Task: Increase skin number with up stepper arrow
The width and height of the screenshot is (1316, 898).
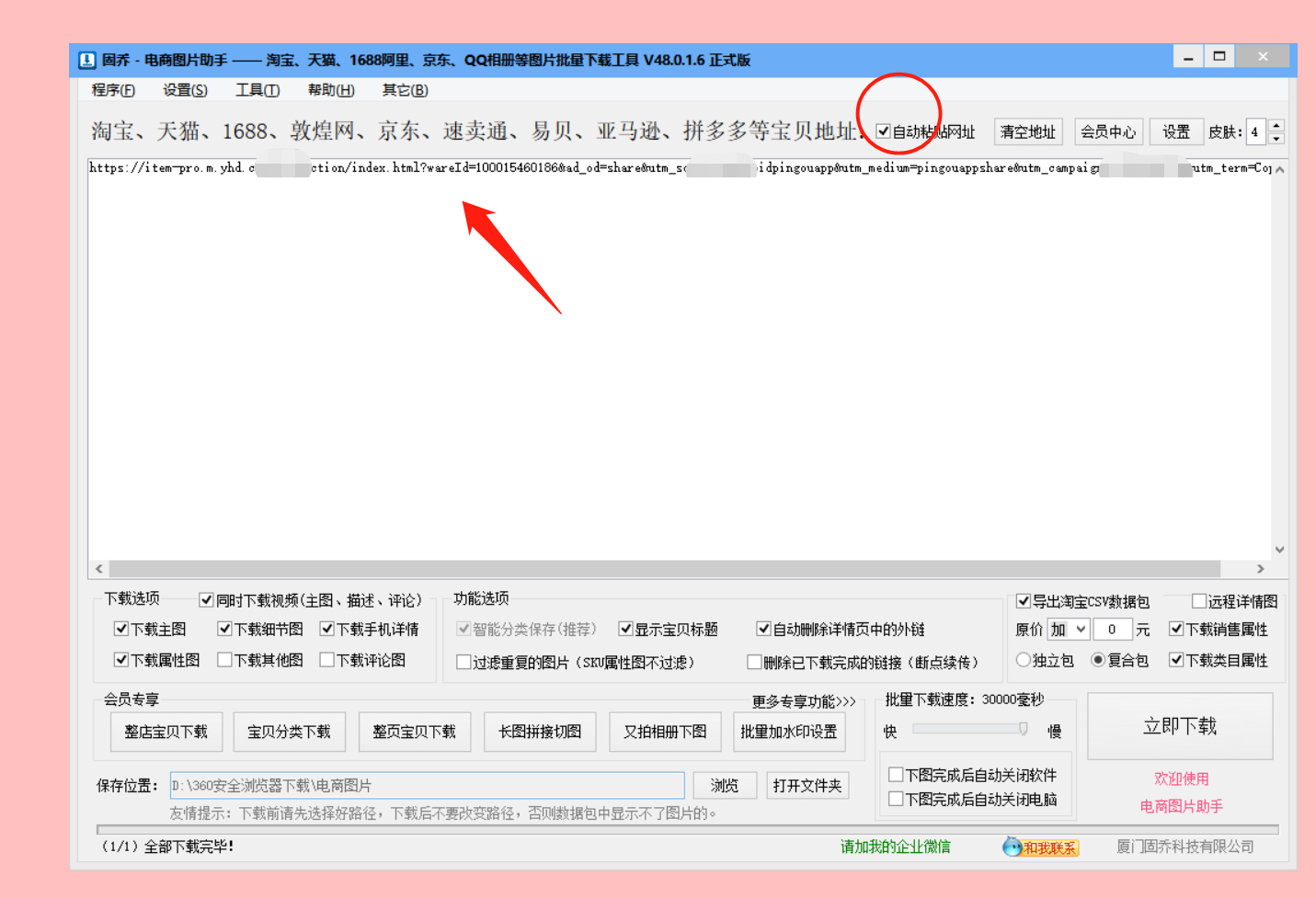Action: (1276, 125)
